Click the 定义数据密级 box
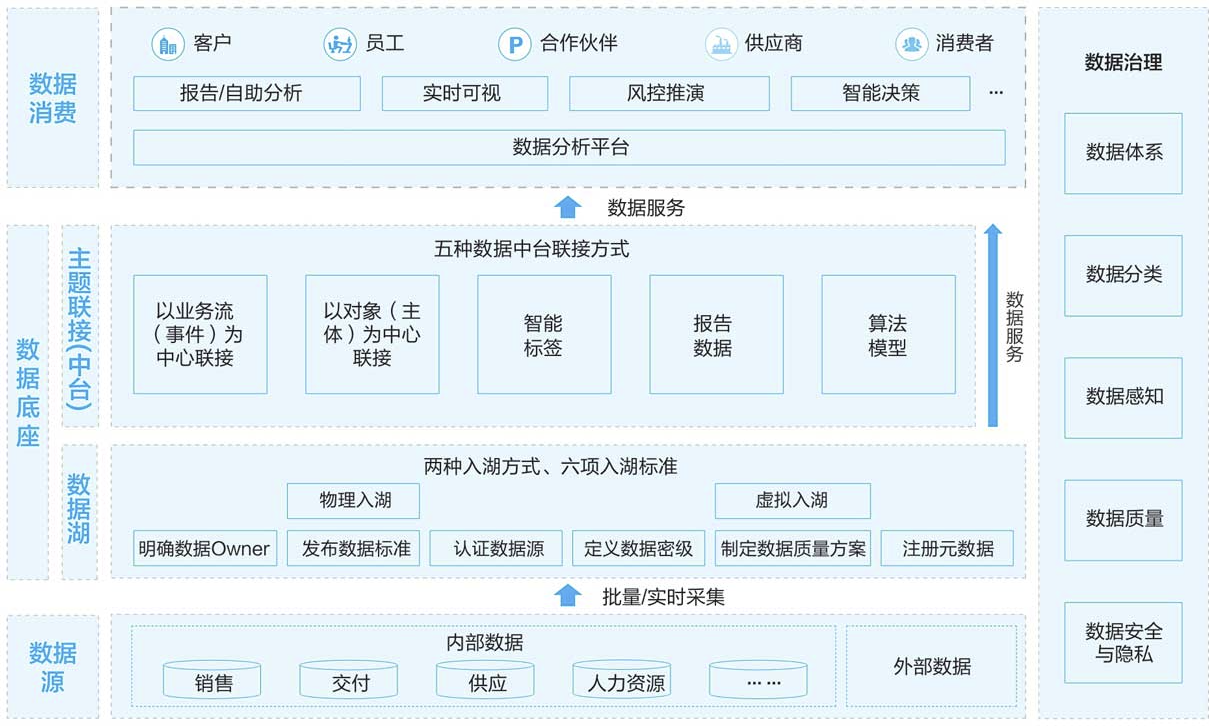 tap(639, 548)
